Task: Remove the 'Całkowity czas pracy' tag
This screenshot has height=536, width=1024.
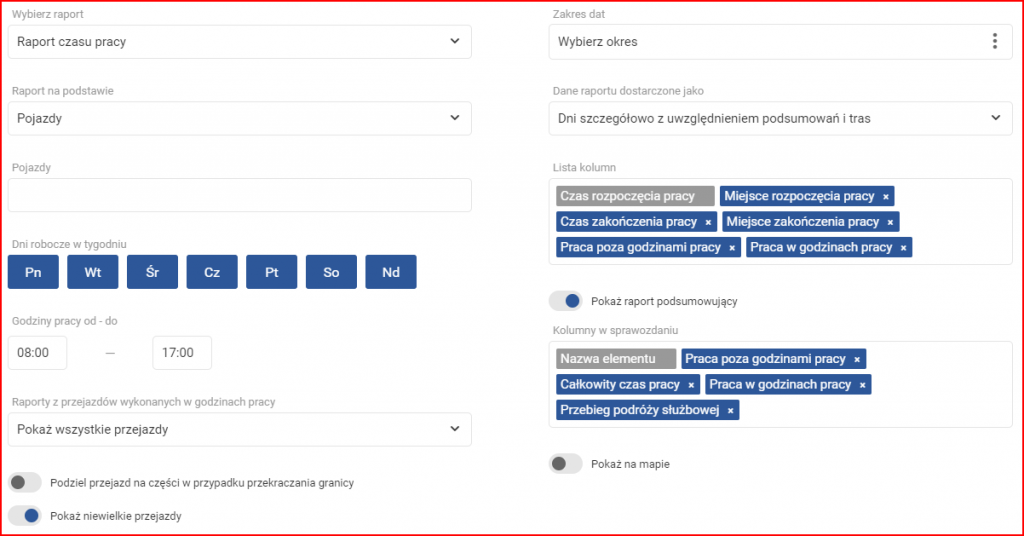Action: click(x=691, y=385)
